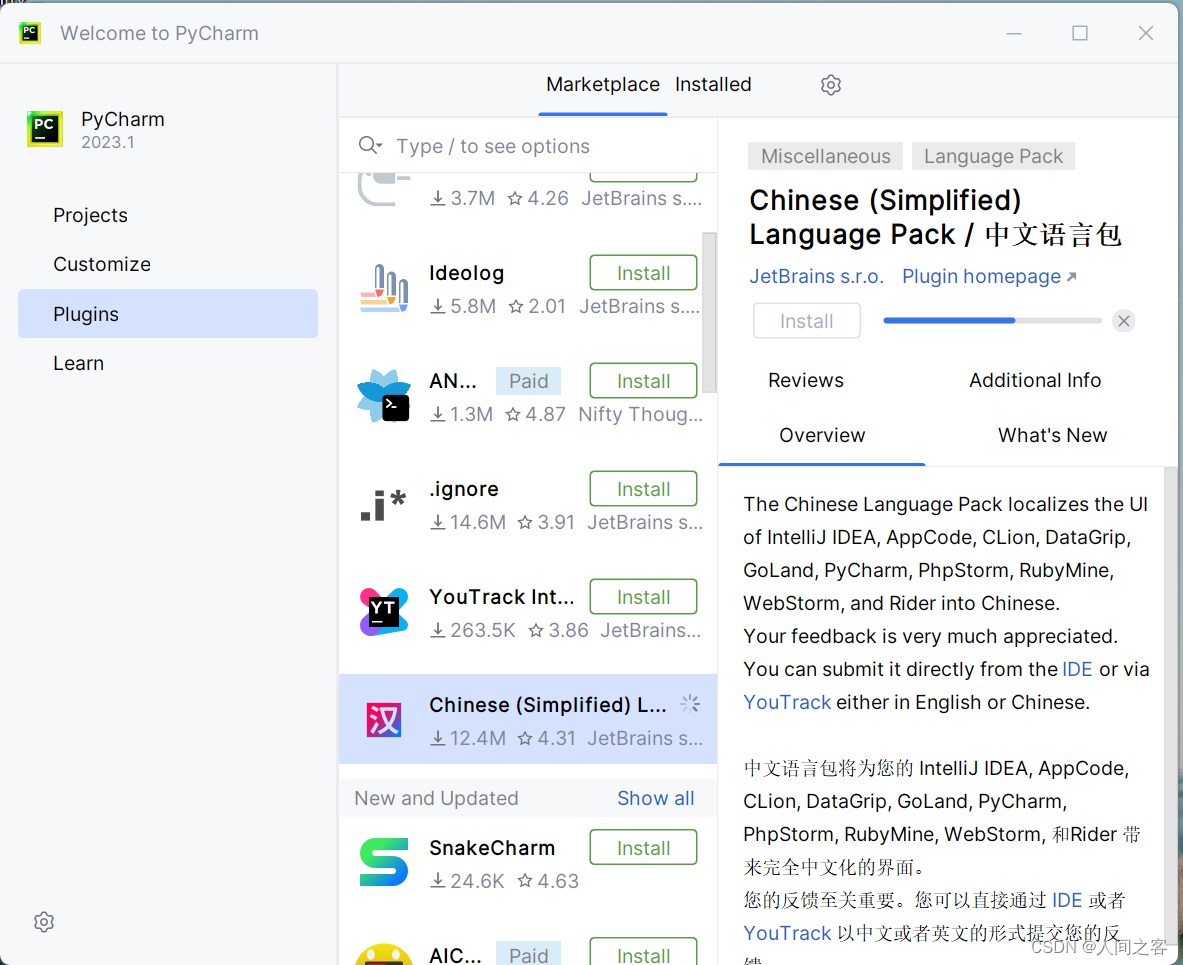
Task: Select the SnakeCharm plugin icon
Action: (384, 862)
